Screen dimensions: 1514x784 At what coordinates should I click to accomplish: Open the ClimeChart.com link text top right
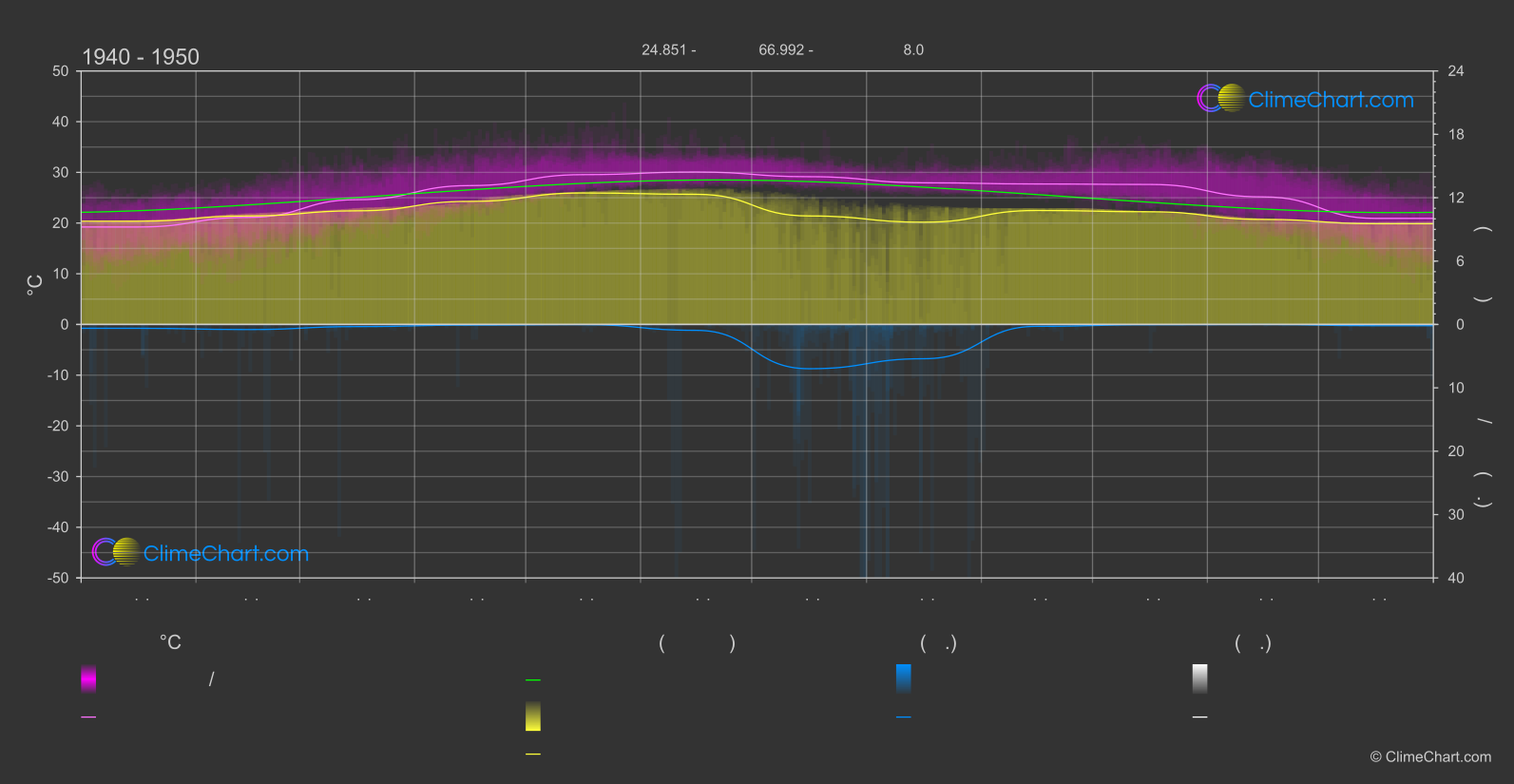1331,100
